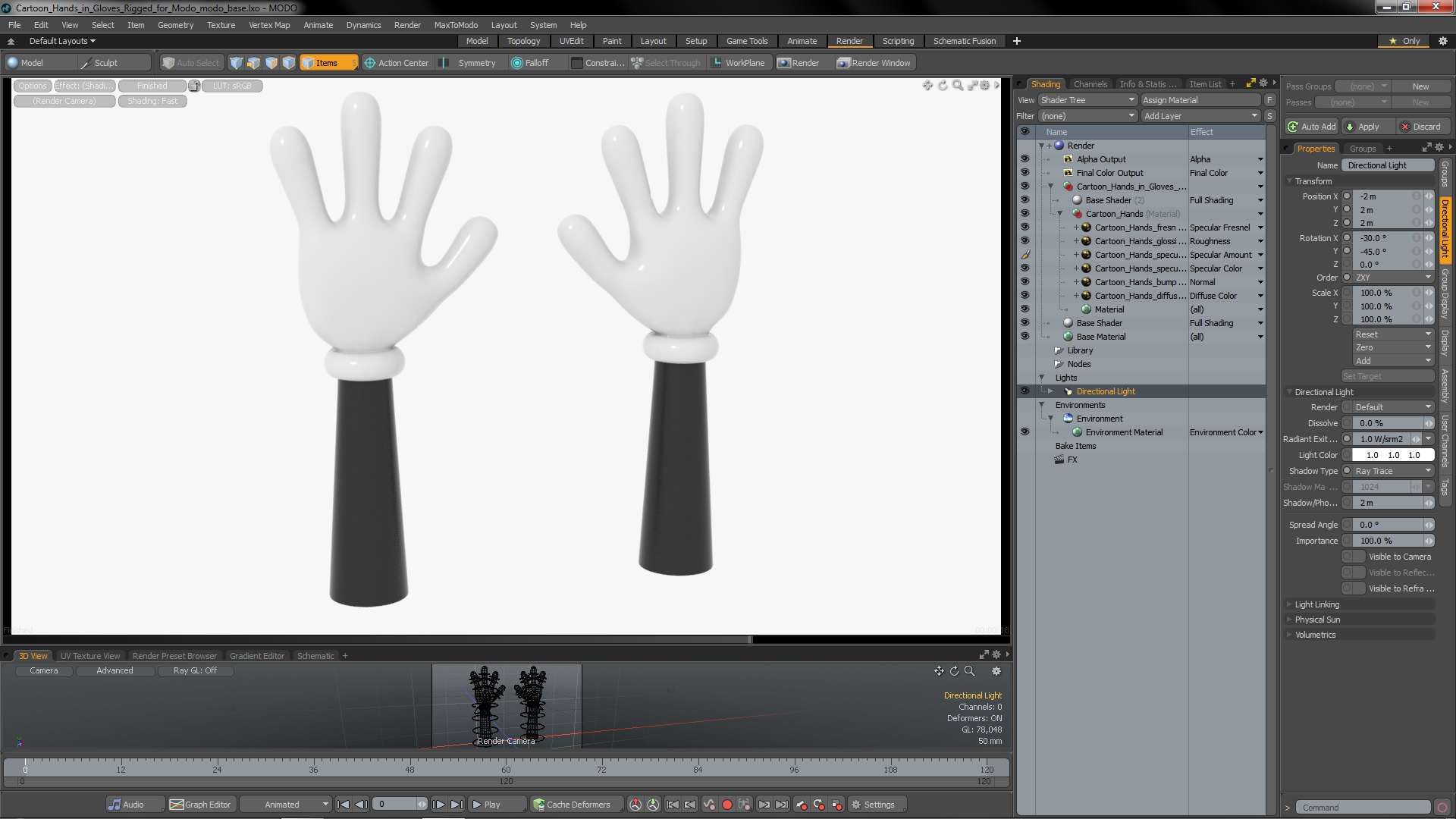Expand the Library folder
Screen dimensions: 1456x819
click(1059, 350)
